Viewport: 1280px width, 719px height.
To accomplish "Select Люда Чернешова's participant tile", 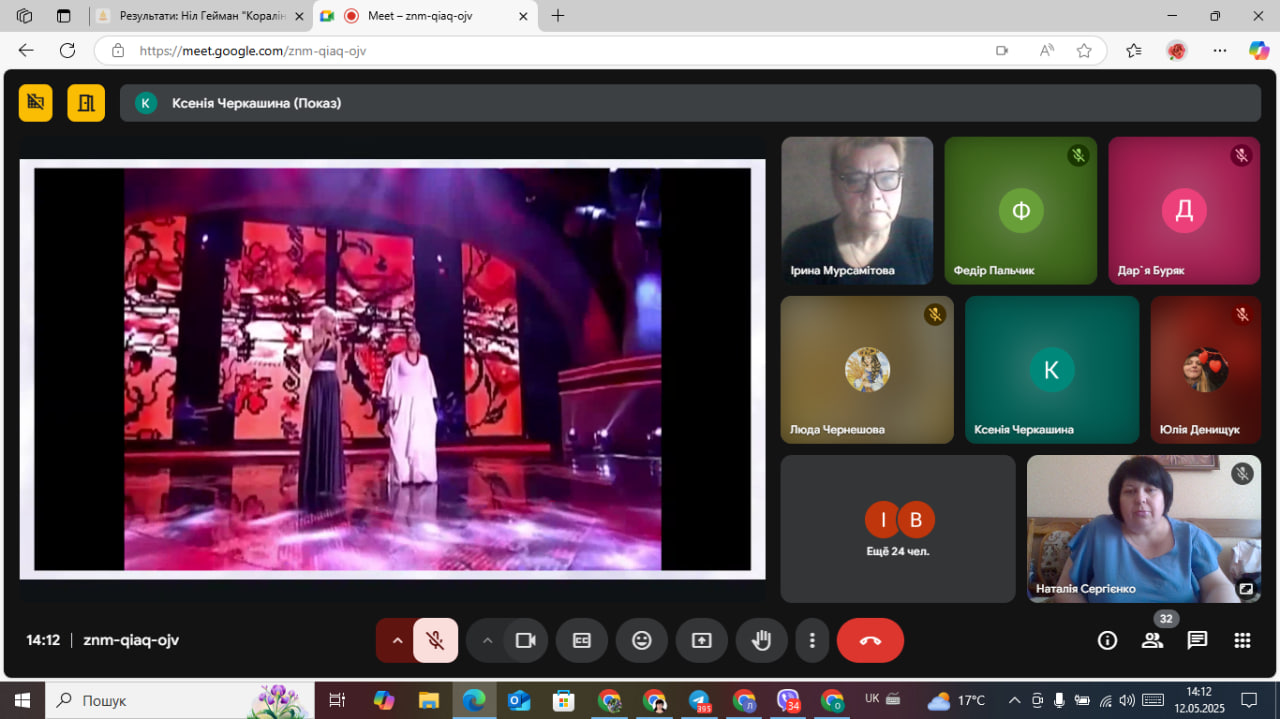I will click(x=867, y=370).
